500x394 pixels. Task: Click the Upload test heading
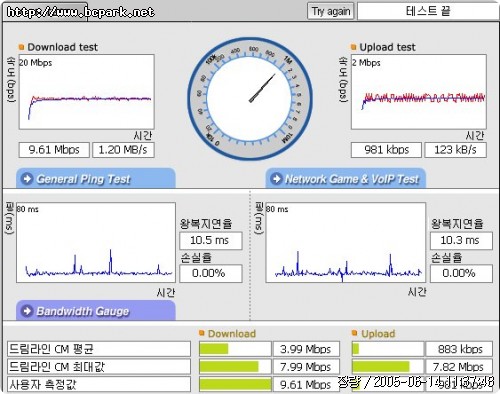[x=388, y=47]
